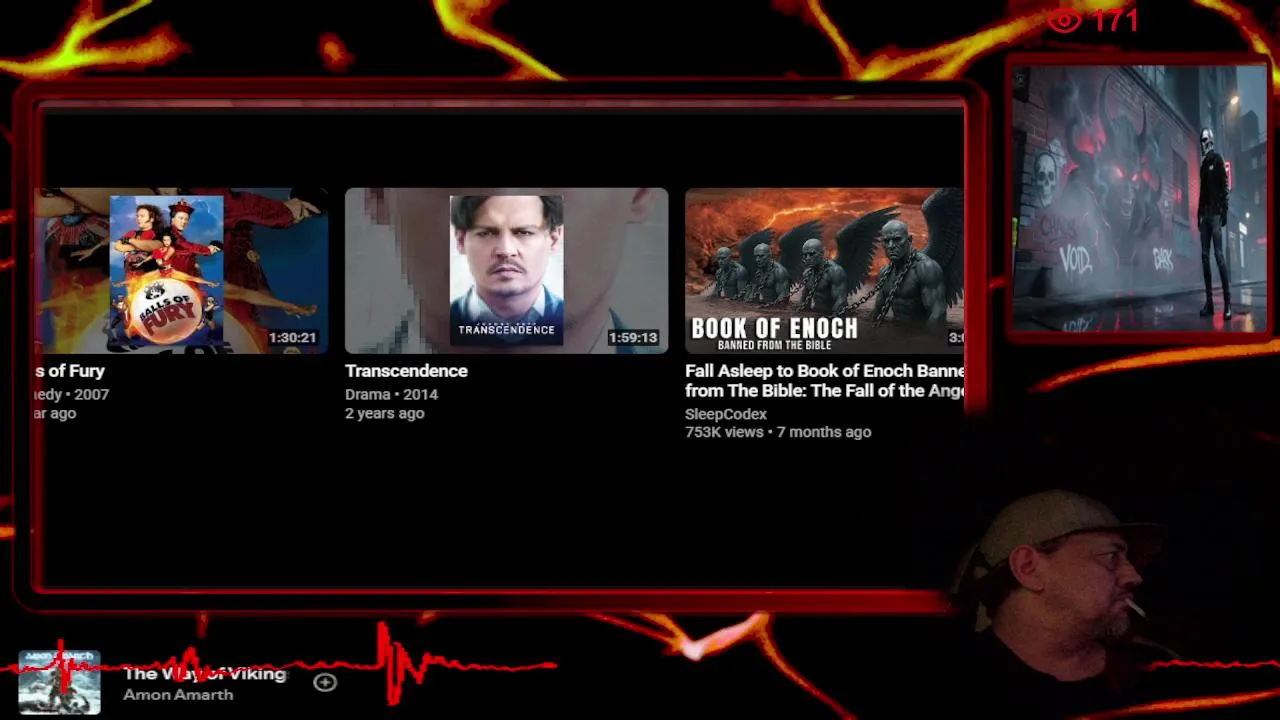Click the '2 years ago' text under Transcendence
Image resolution: width=1280 pixels, height=720 pixels.
[x=384, y=413]
